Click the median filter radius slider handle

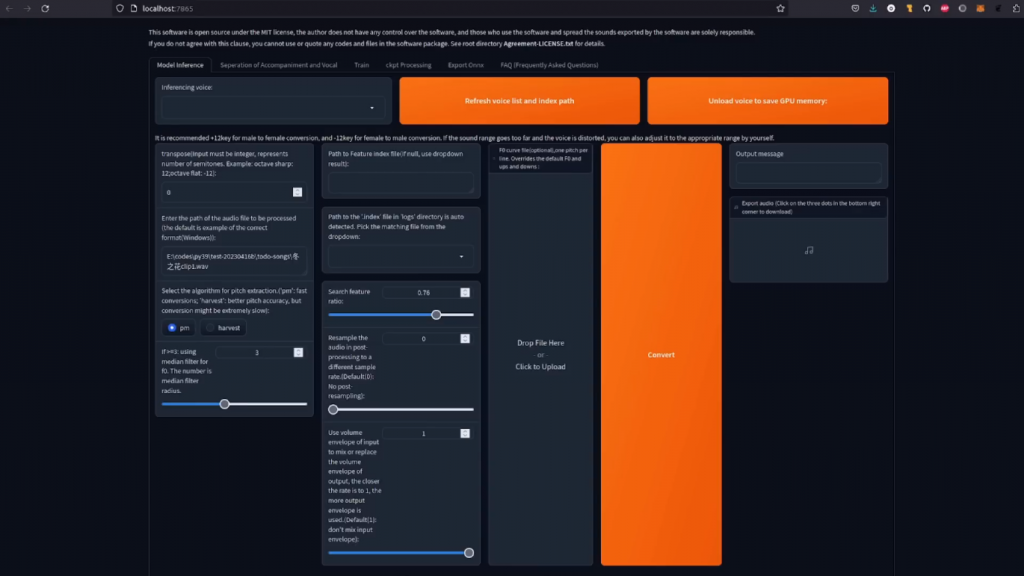coord(225,404)
